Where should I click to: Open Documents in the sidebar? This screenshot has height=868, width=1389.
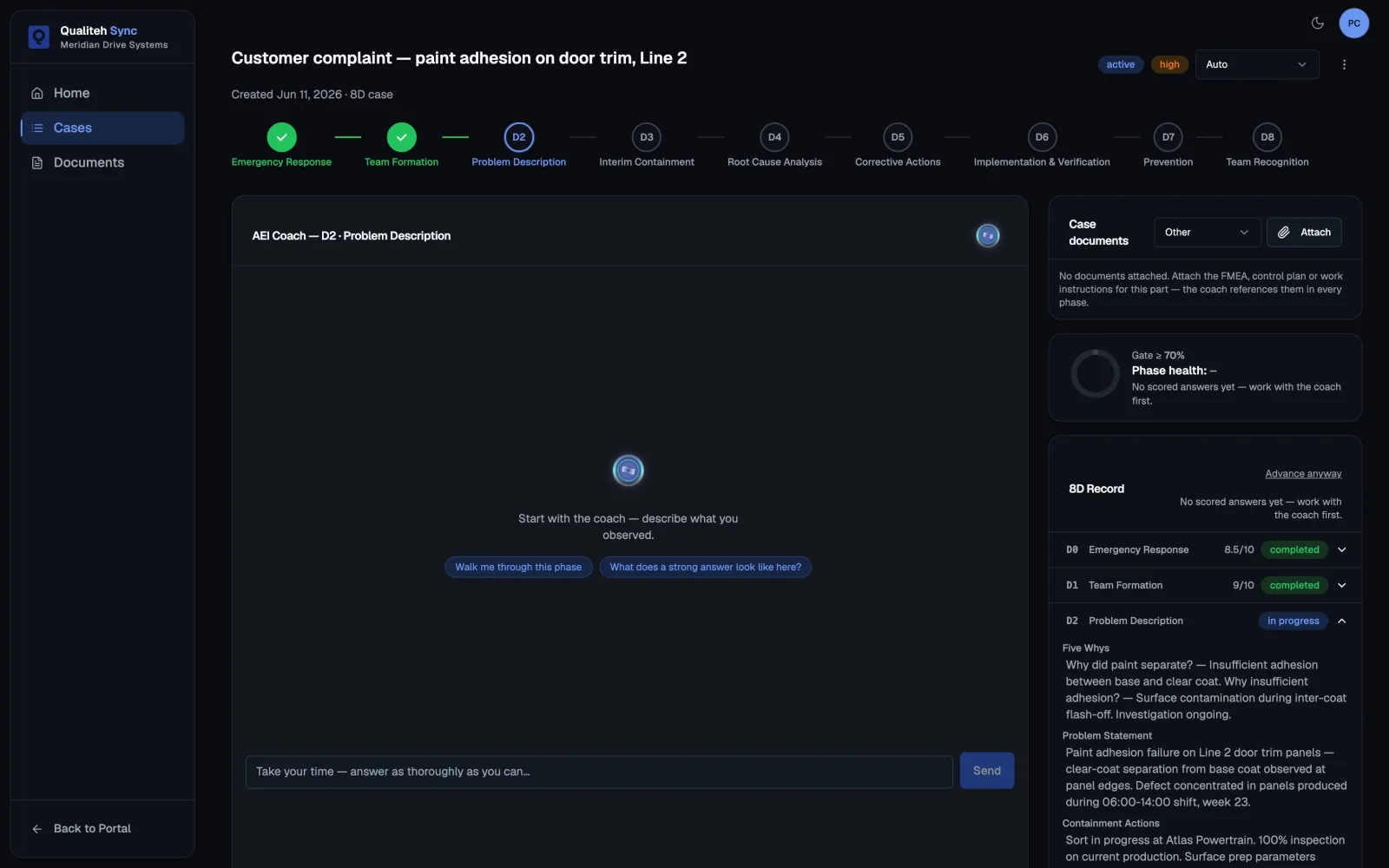102,162
